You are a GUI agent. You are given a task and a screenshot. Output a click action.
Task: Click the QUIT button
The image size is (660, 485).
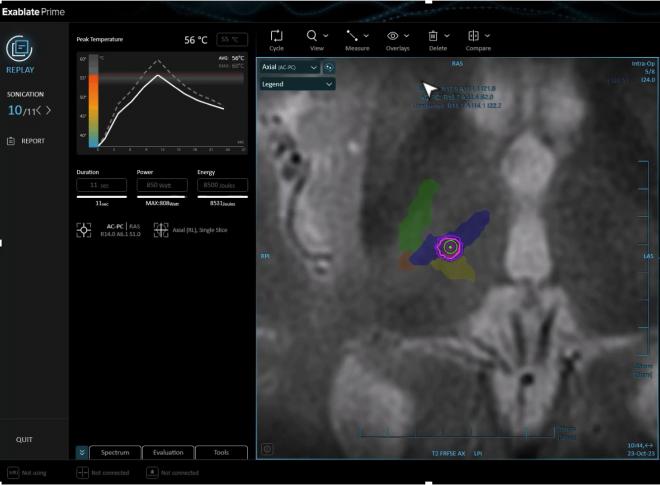point(24,440)
